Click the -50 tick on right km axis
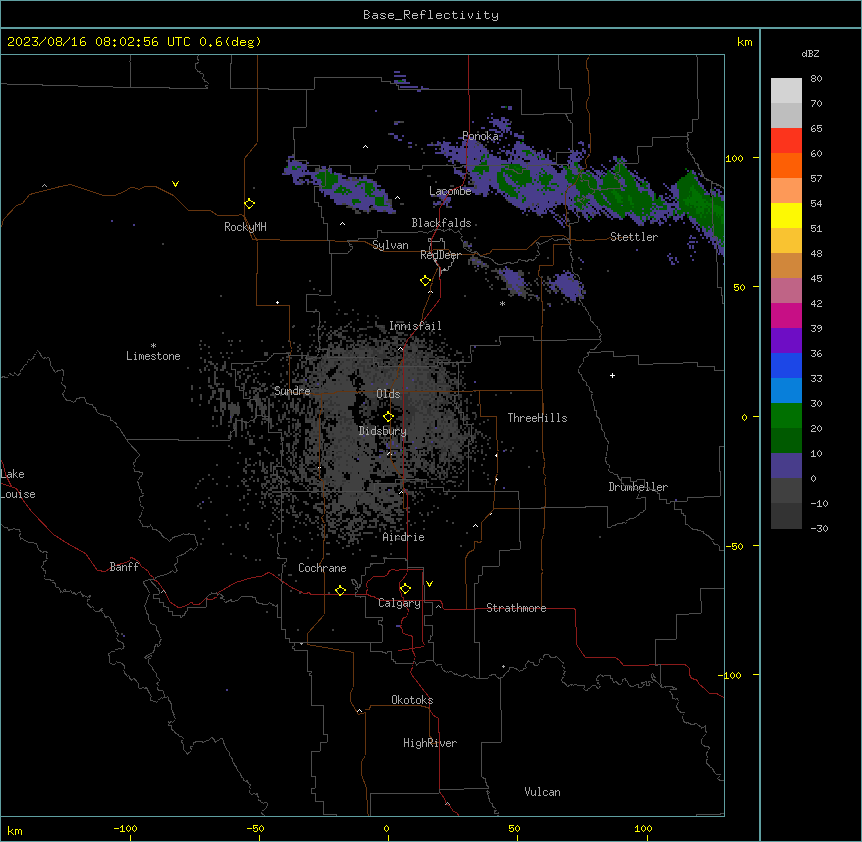The height and width of the screenshot is (842, 862). [734, 546]
